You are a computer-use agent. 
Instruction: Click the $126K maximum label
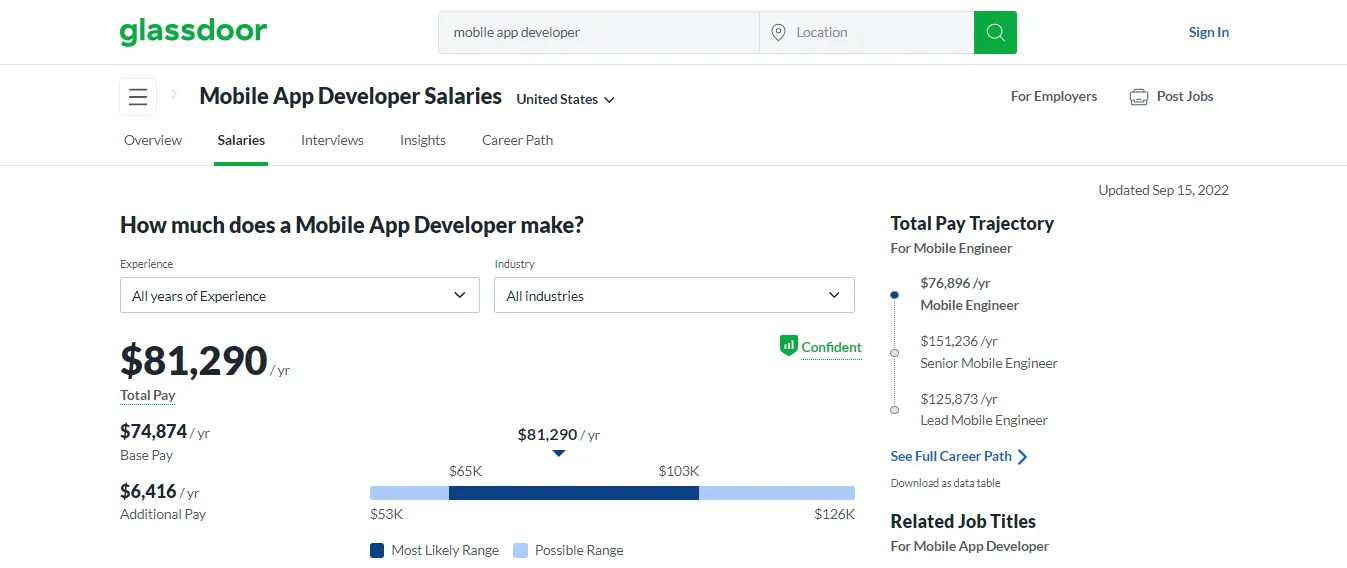pyautogui.click(x=835, y=514)
